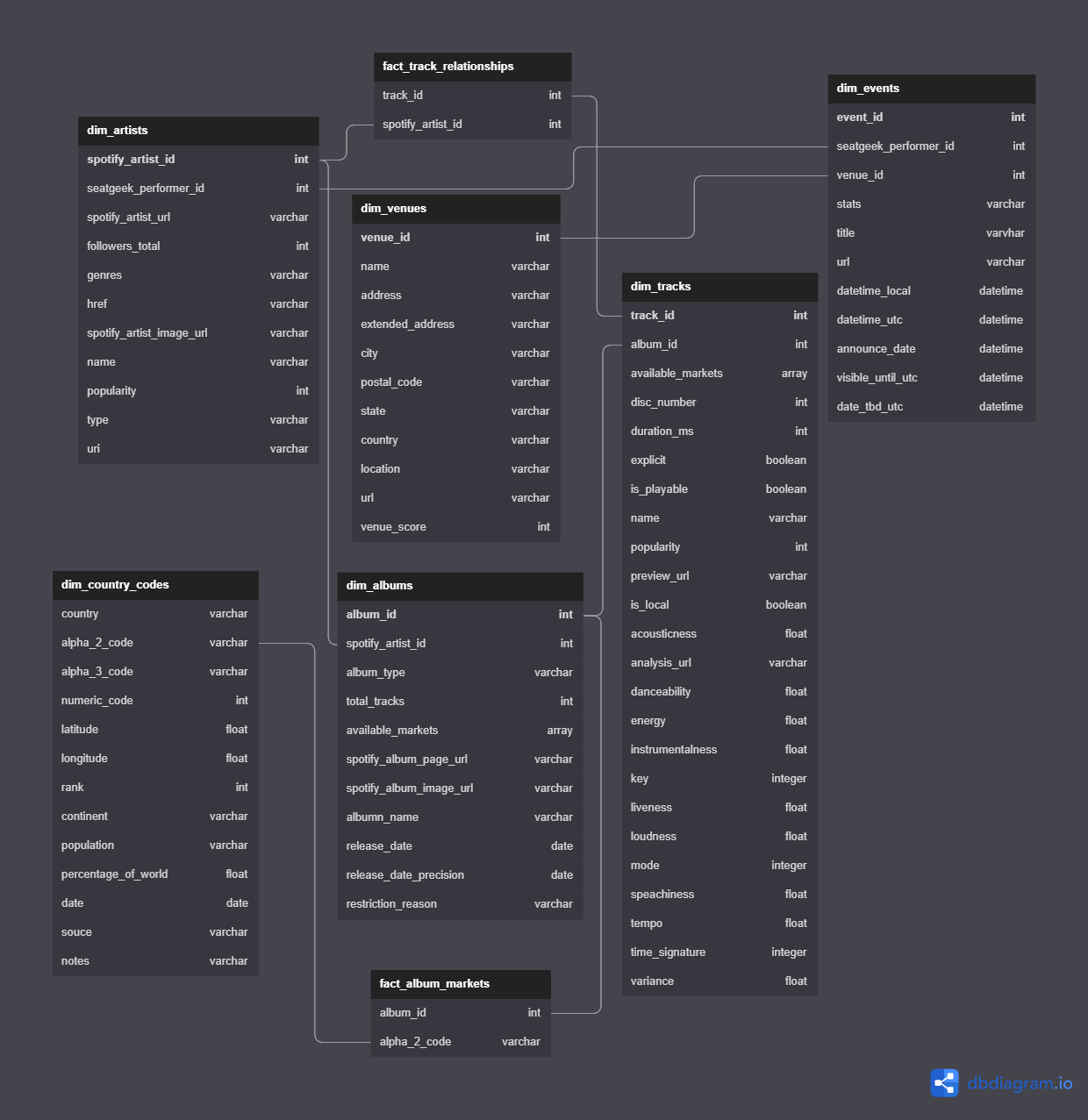Click spotify_artist_id row in fact_track_relationships
Viewport: 1088px width, 1120px height.
tap(472, 125)
